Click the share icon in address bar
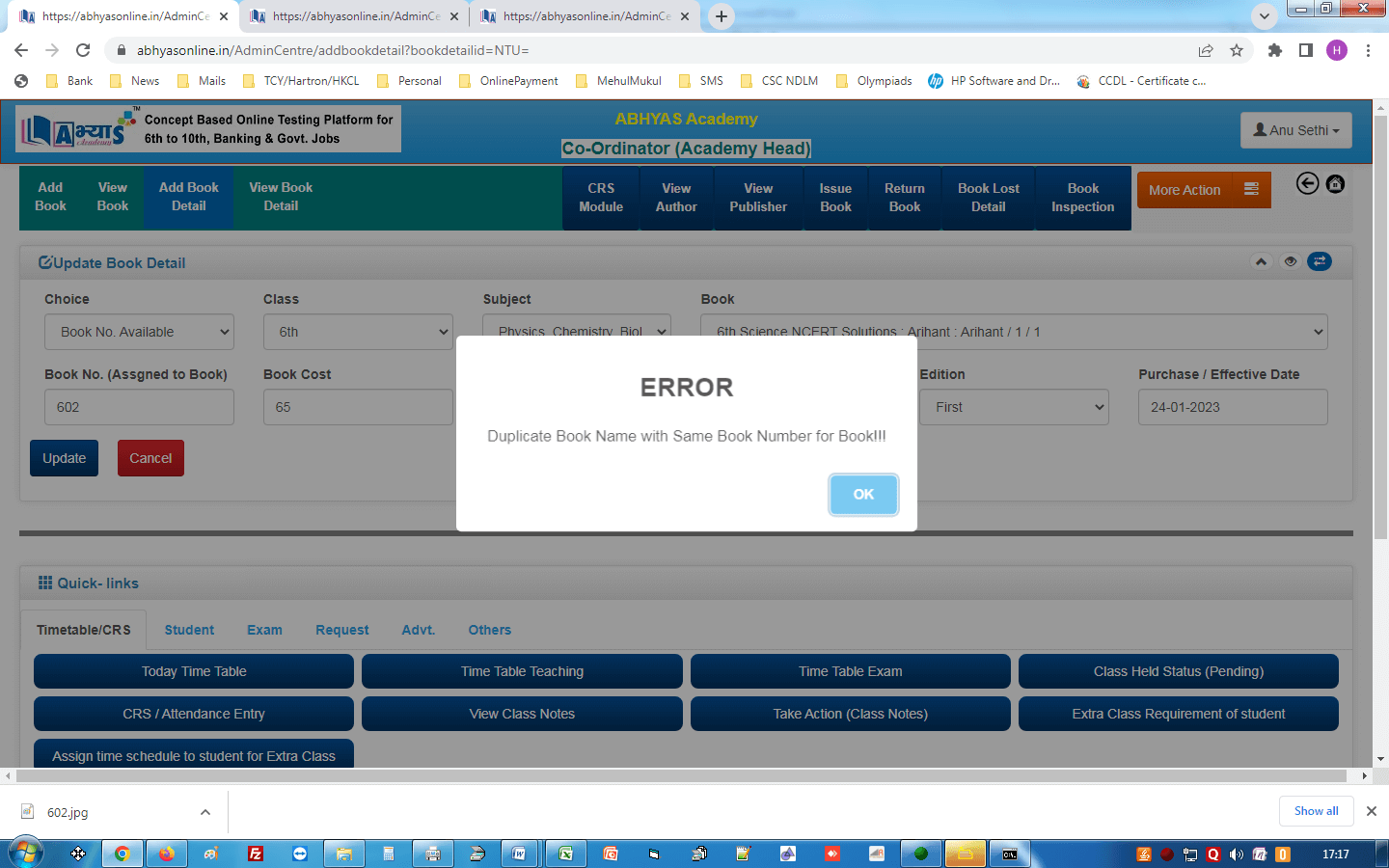Screen dimensions: 1389x868 tap(1206, 50)
